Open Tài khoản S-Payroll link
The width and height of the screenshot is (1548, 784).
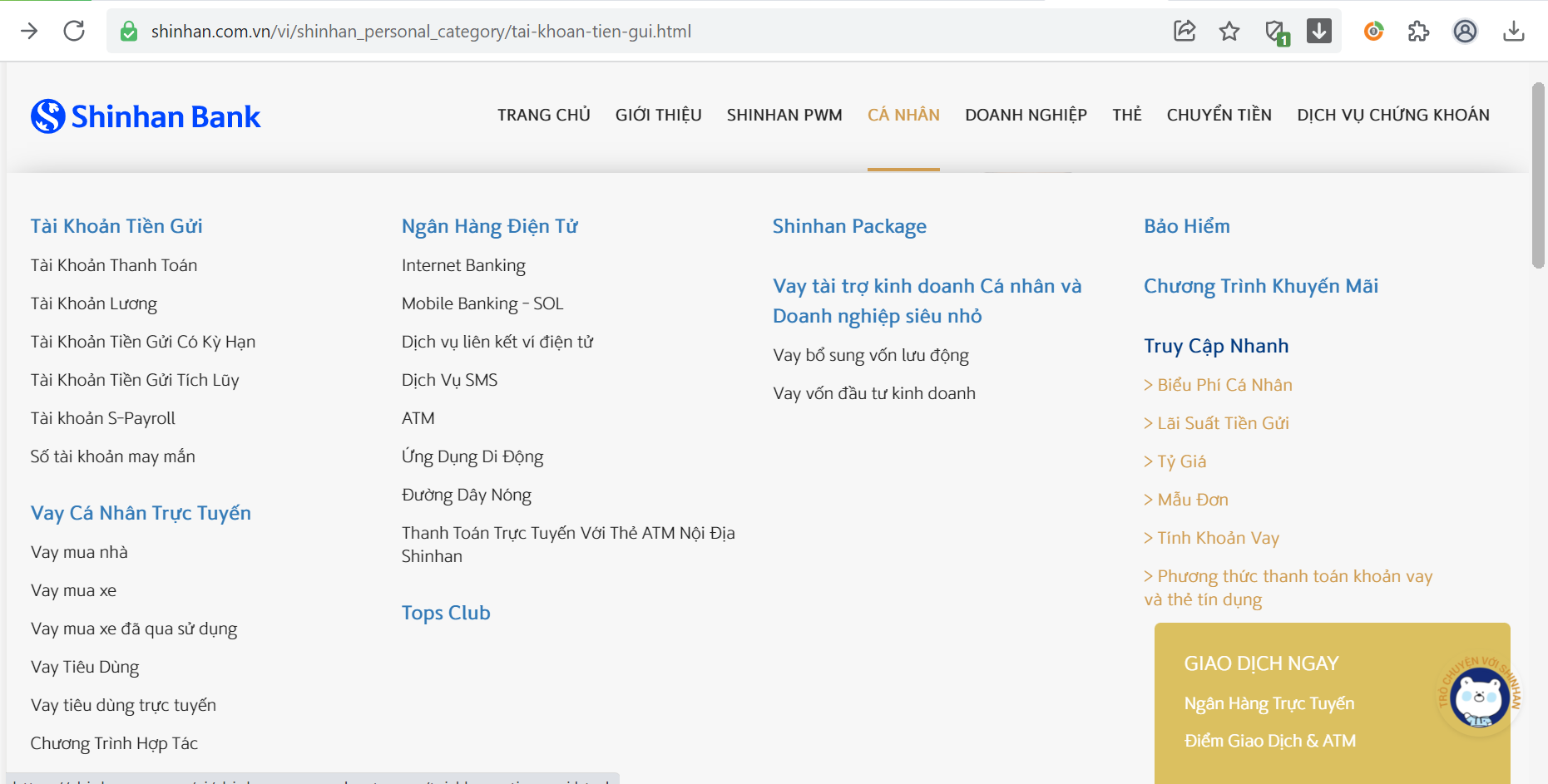[103, 418]
